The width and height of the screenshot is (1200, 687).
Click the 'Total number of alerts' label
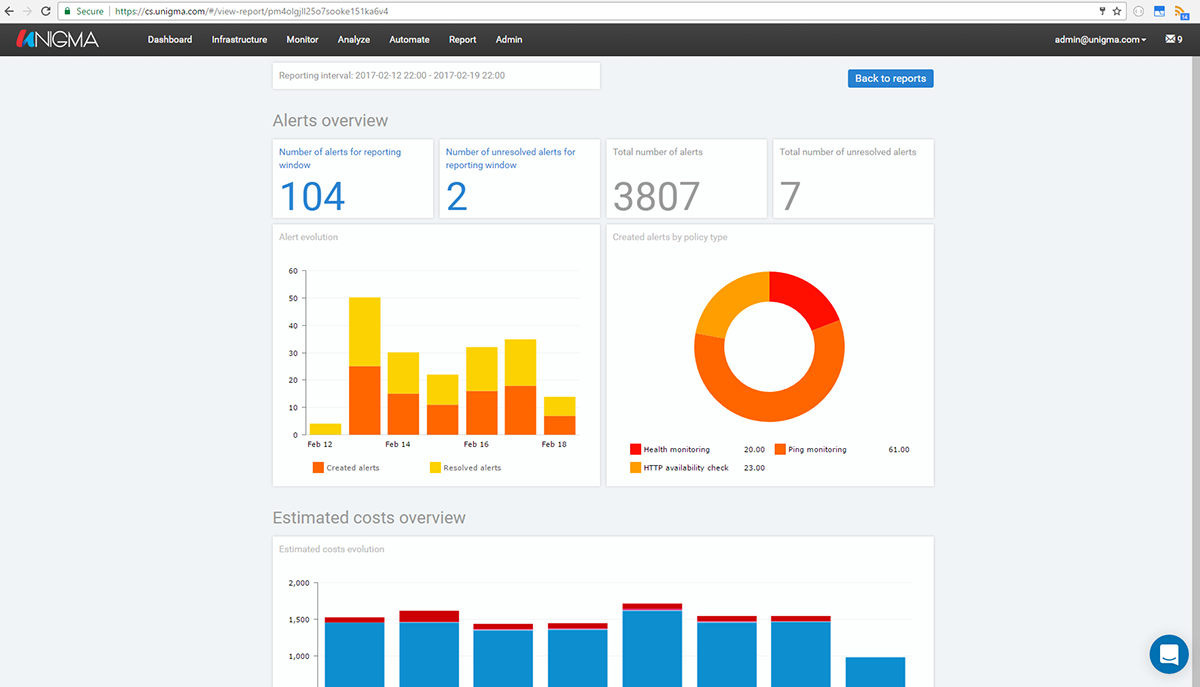(x=658, y=152)
